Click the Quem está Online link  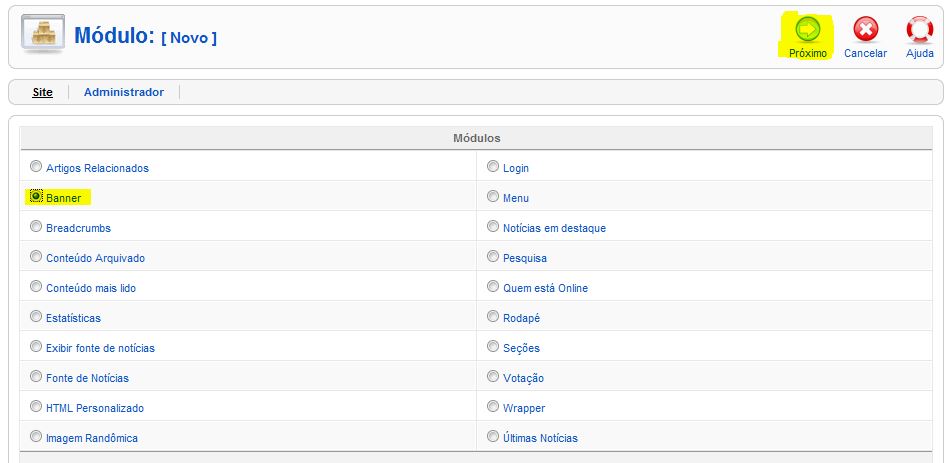pos(545,288)
